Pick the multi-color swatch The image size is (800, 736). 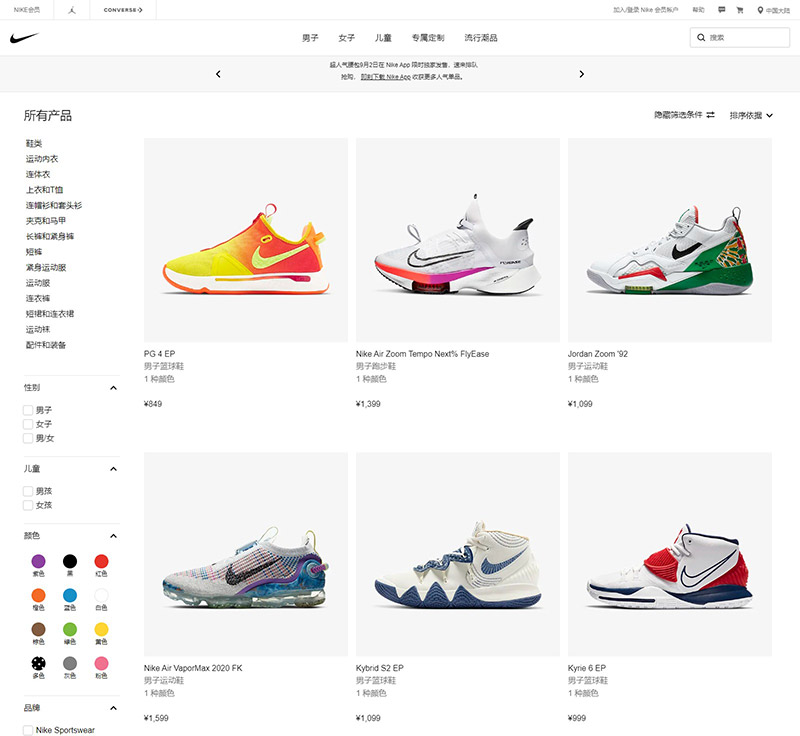(38, 663)
